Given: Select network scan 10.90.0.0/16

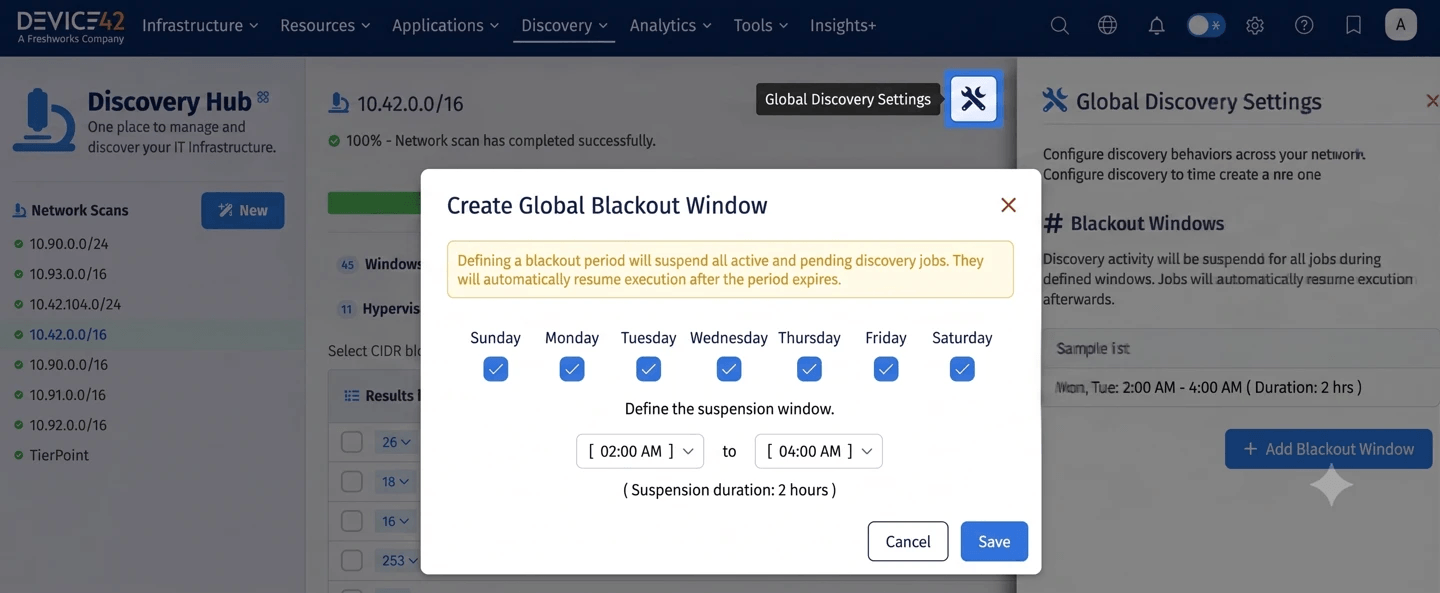Looking at the screenshot, I should pos(68,364).
